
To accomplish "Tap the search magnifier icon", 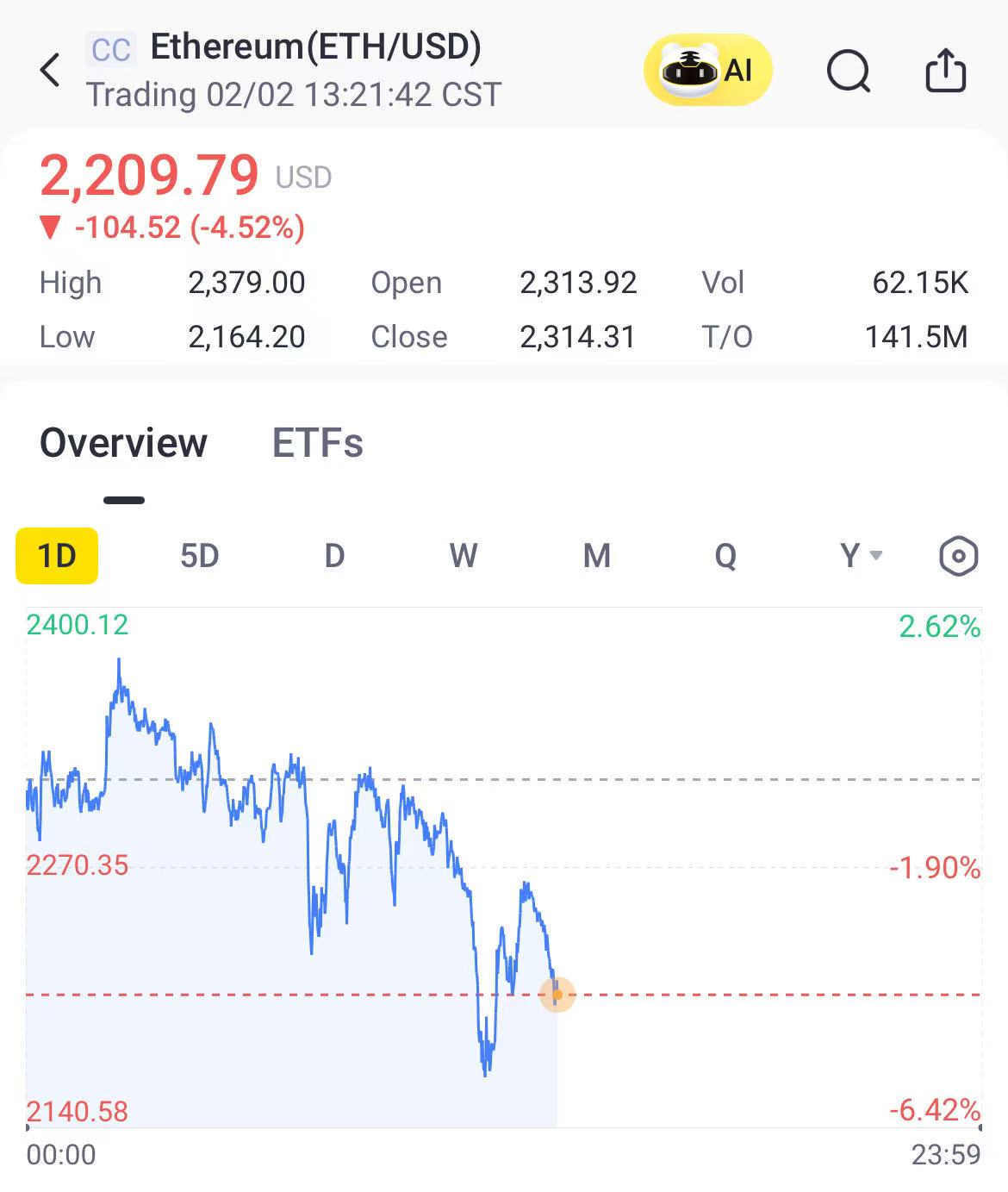I will tap(849, 70).
